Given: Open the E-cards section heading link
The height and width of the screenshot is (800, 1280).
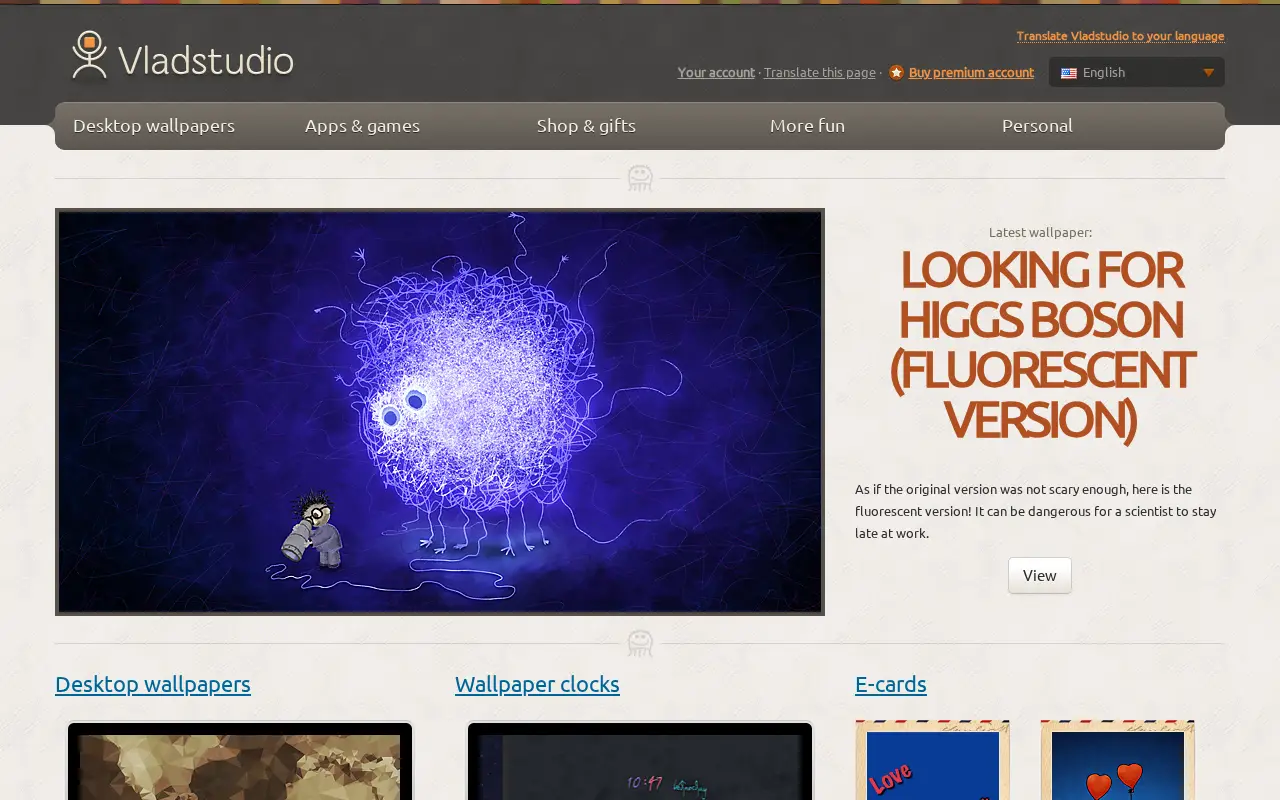Looking at the screenshot, I should (x=891, y=684).
